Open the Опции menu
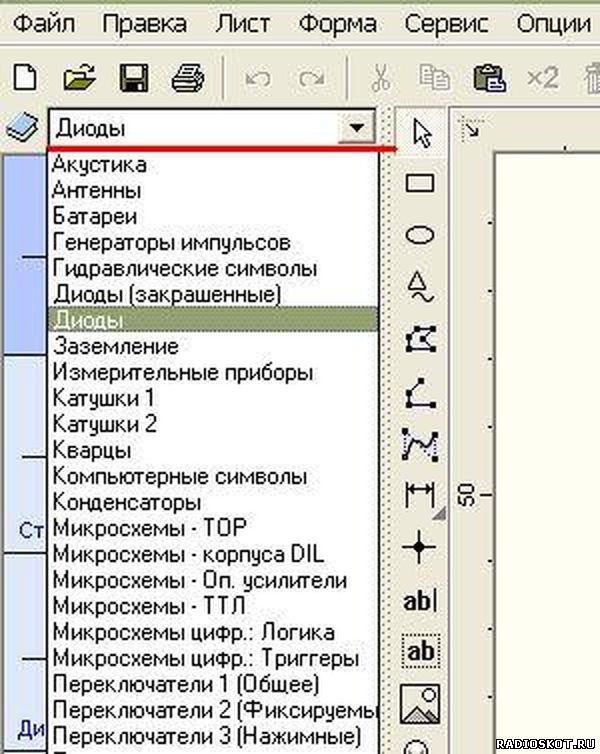 coord(554,24)
